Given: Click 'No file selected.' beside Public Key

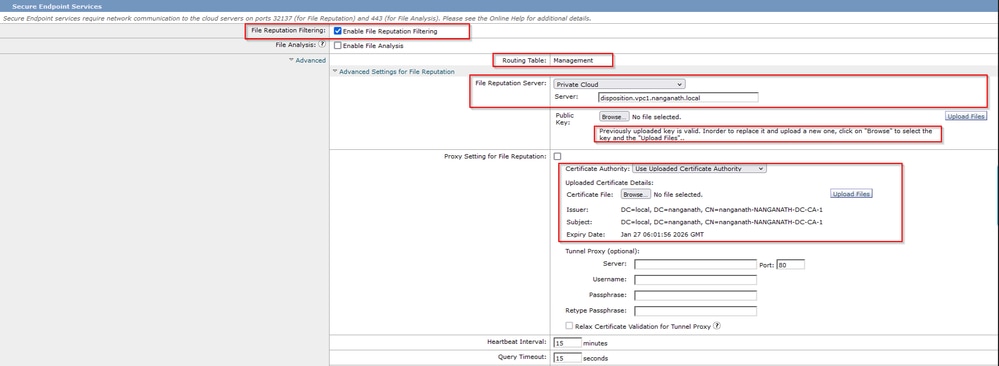Looking at the screenshot, I should [656, 117].
